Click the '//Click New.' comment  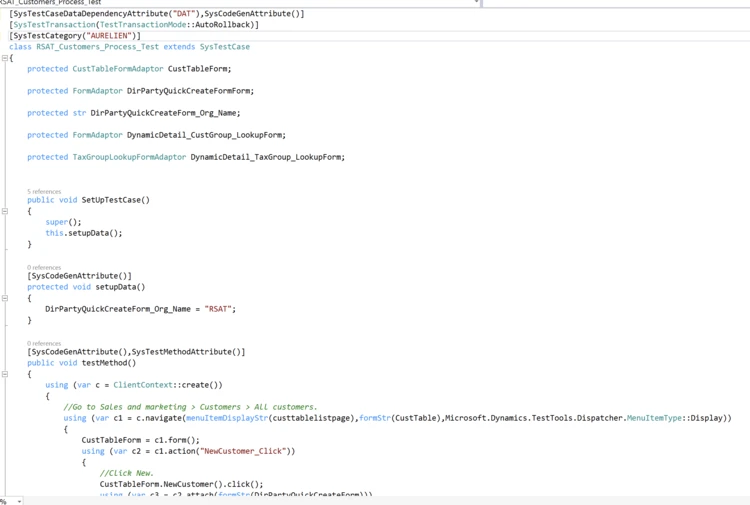point(126,473)
